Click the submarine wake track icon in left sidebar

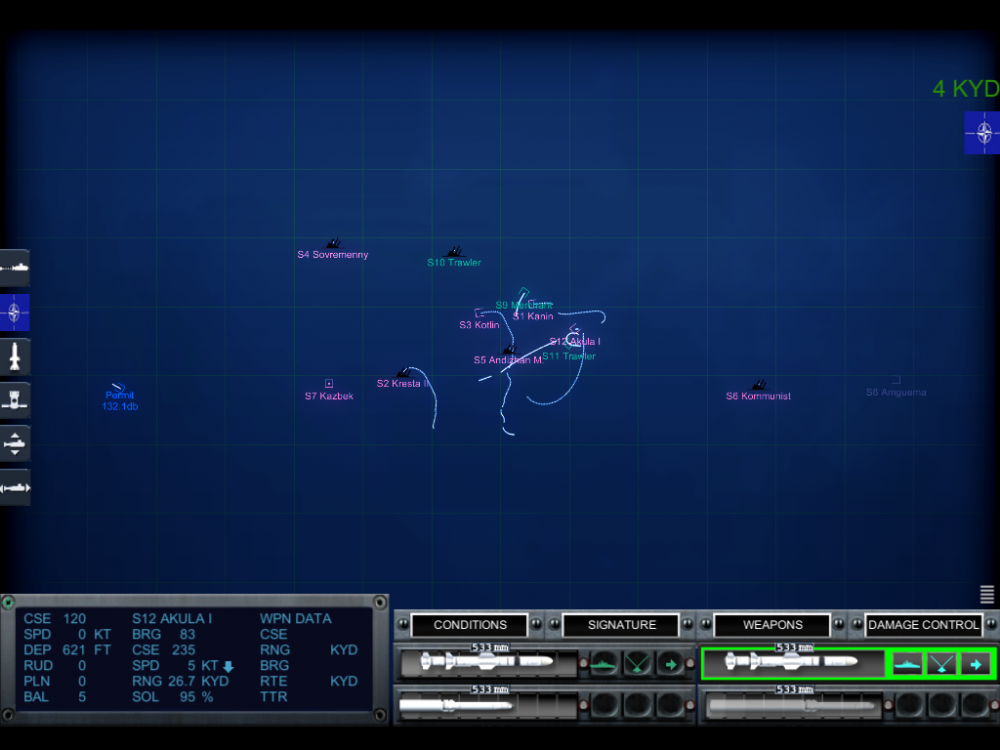click(x=15, y=268)
